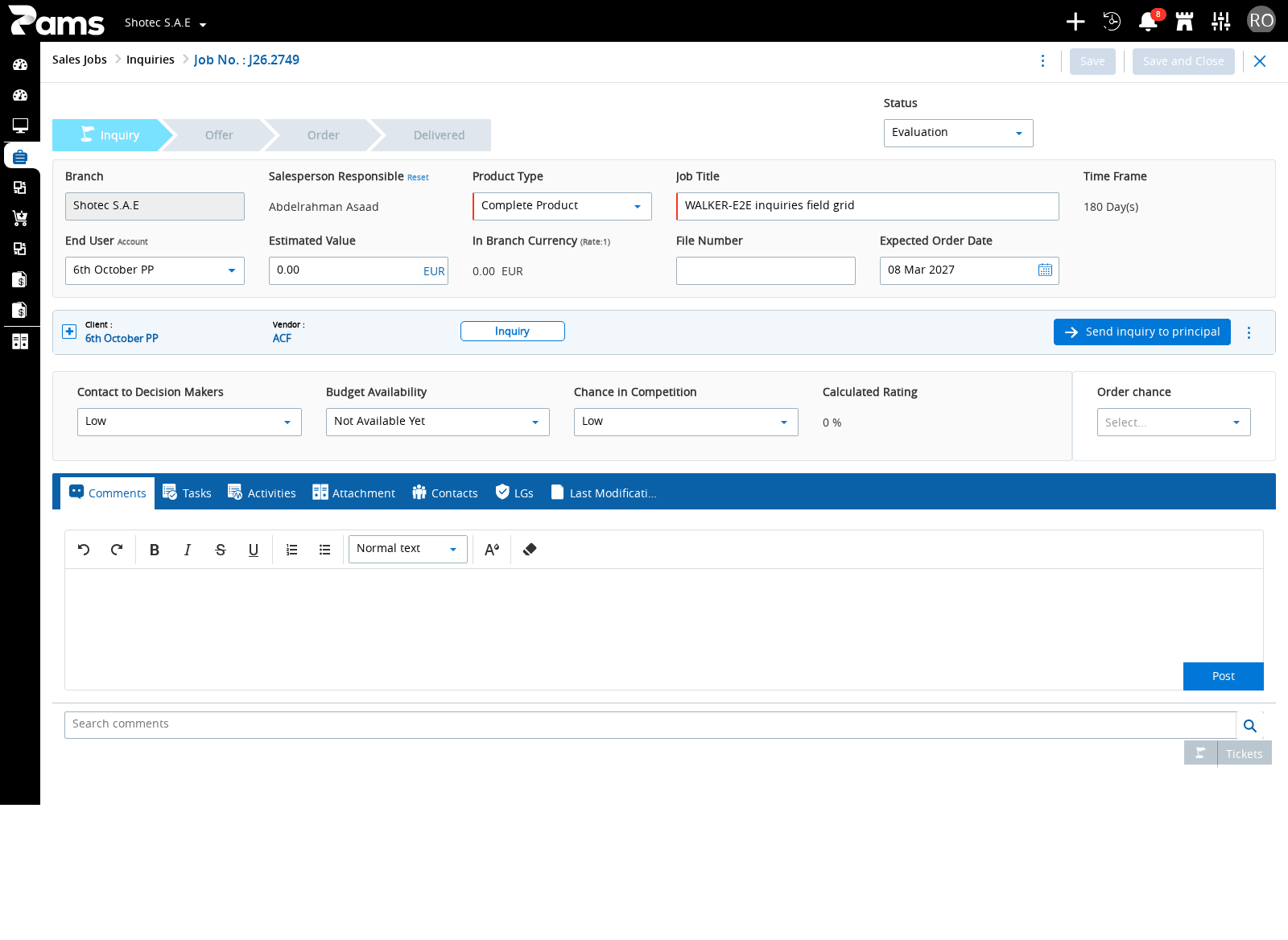The height and width of the screenshot is (940, 1288).
Task: Toggle bulleted list in comment editor
Action: 325,550
